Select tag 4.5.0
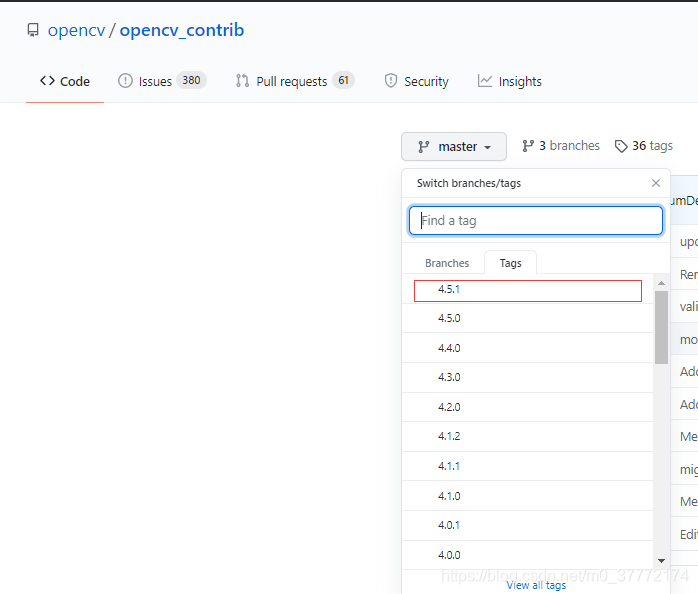The height and width of the screenshot is (594, 698). tap(528, 318)
